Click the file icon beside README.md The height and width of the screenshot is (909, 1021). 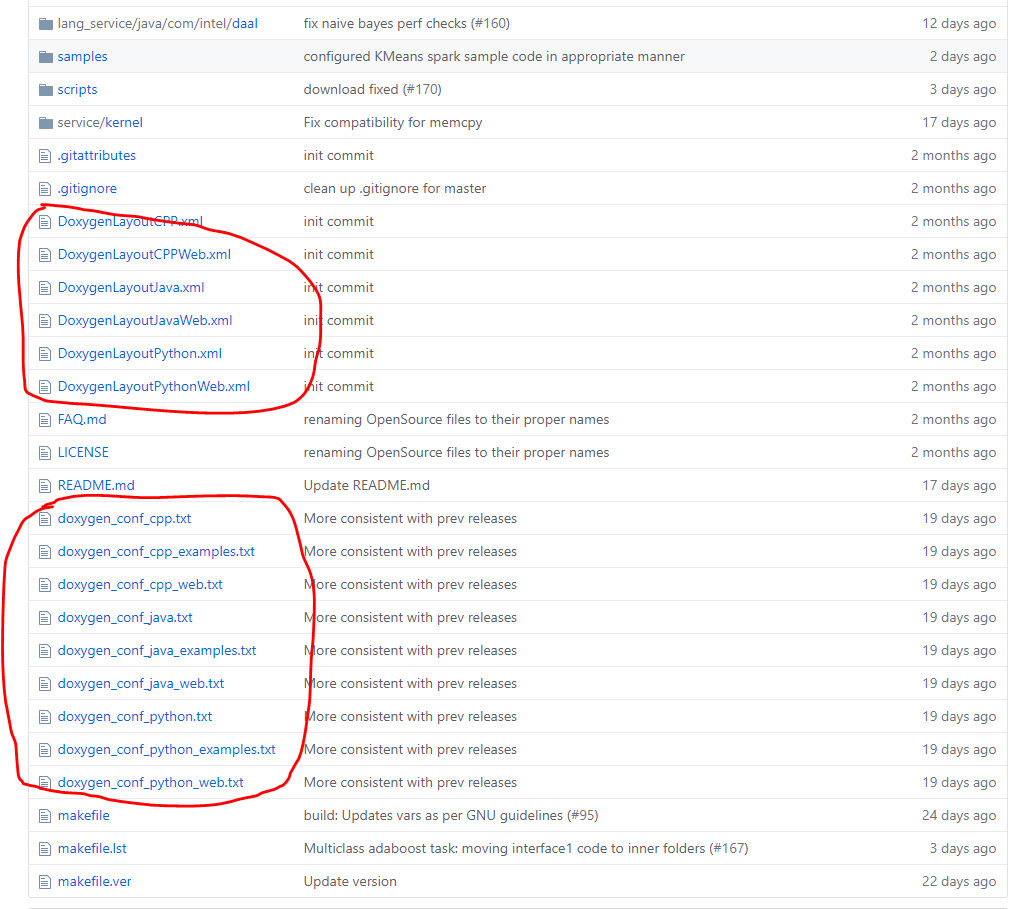point(46,485)
